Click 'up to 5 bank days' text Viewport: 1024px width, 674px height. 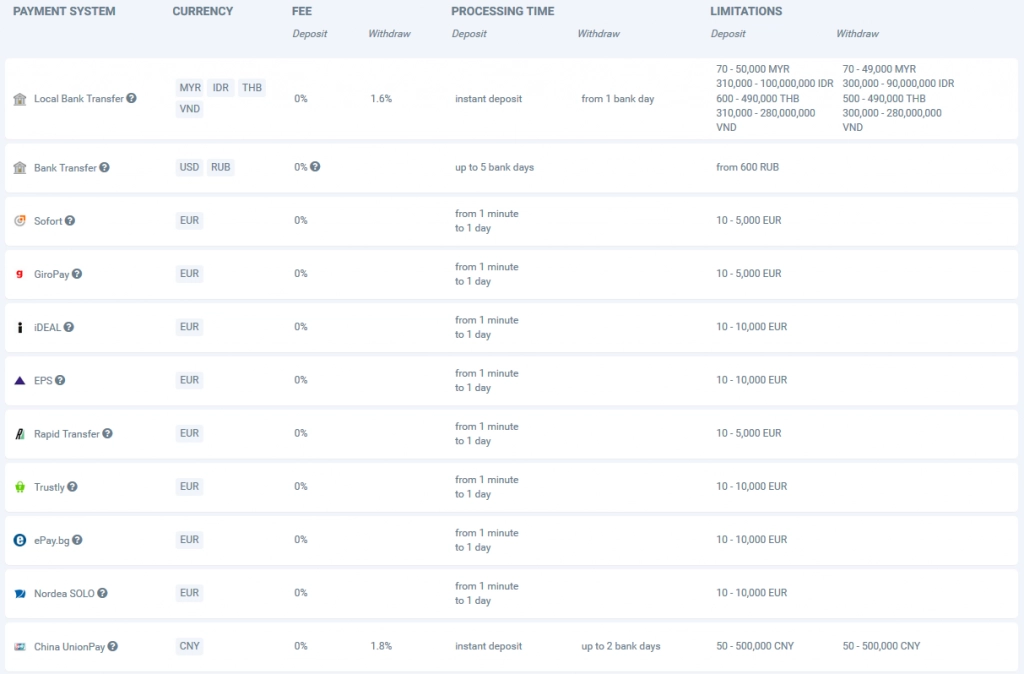tap(494, 167)
